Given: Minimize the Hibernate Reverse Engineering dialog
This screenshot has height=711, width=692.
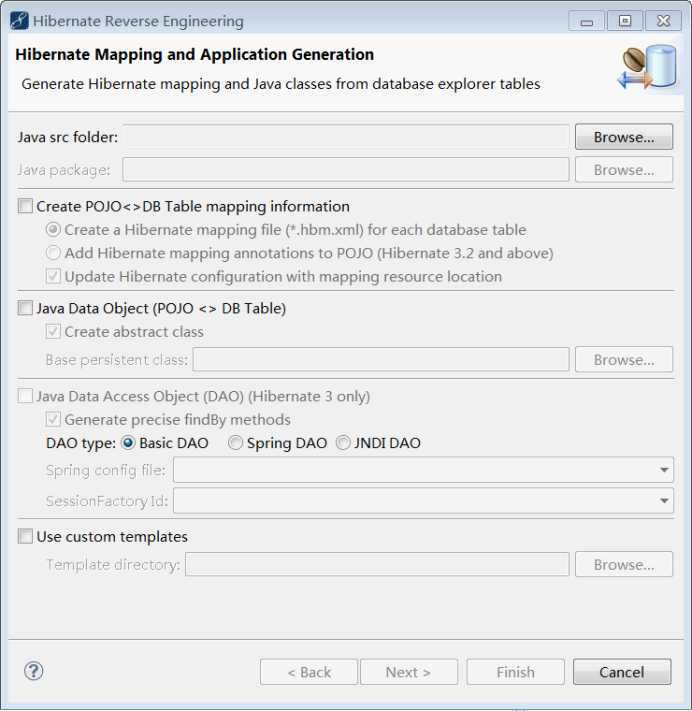Looking at the screenshot, I should pos(586,21).
